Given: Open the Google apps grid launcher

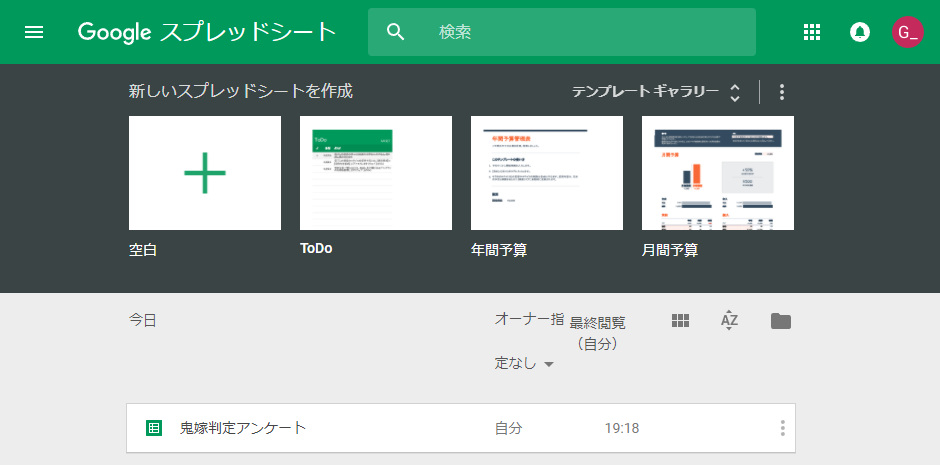Looking at the screenshot, I should point(812,32).
